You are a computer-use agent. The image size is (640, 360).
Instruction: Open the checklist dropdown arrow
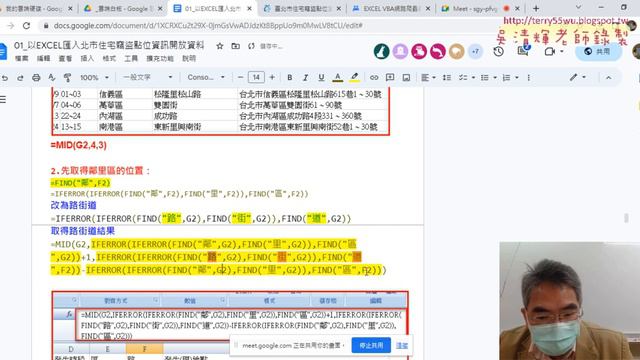pyautogui.click(x=473, y=77)
